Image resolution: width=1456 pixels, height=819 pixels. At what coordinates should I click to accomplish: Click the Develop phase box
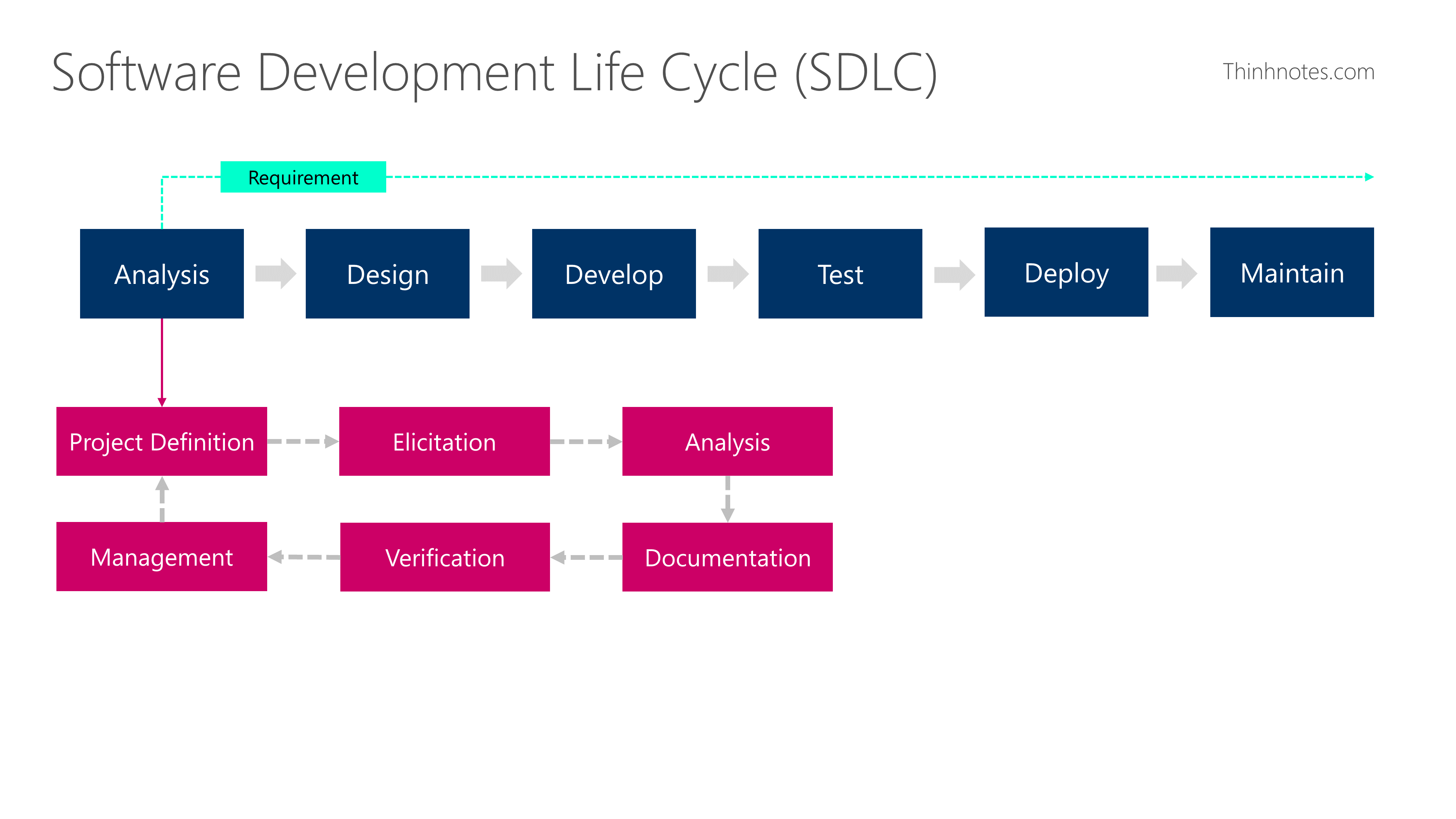(x=614, y=274)
